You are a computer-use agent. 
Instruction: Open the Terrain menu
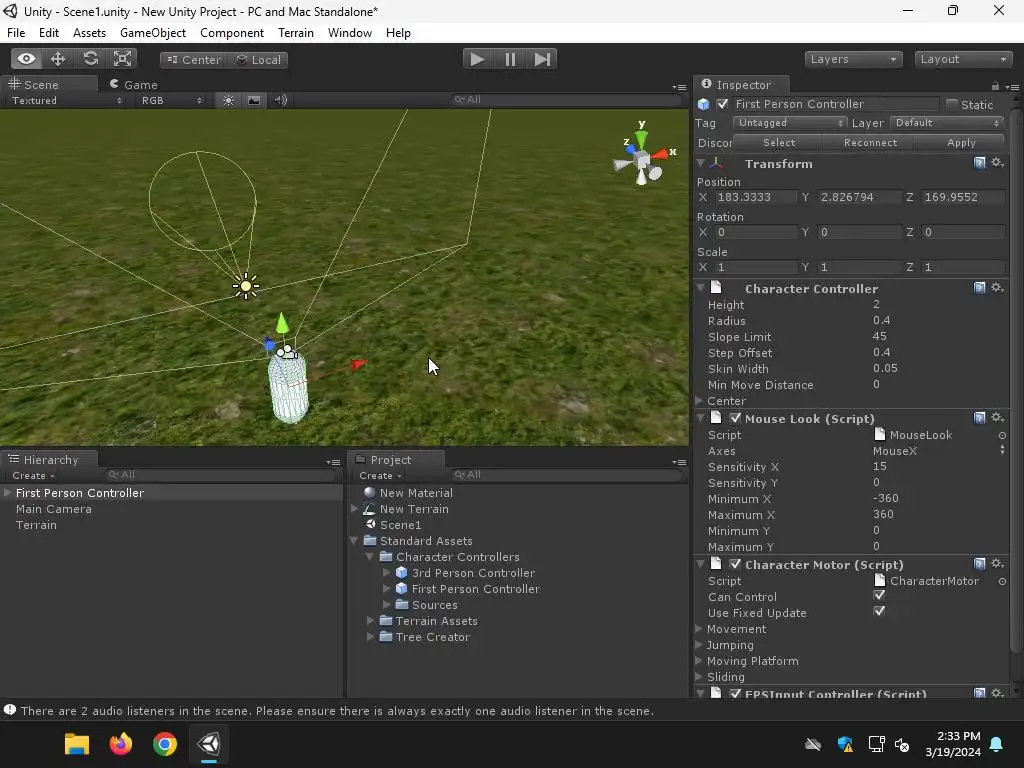coord(296,33)
